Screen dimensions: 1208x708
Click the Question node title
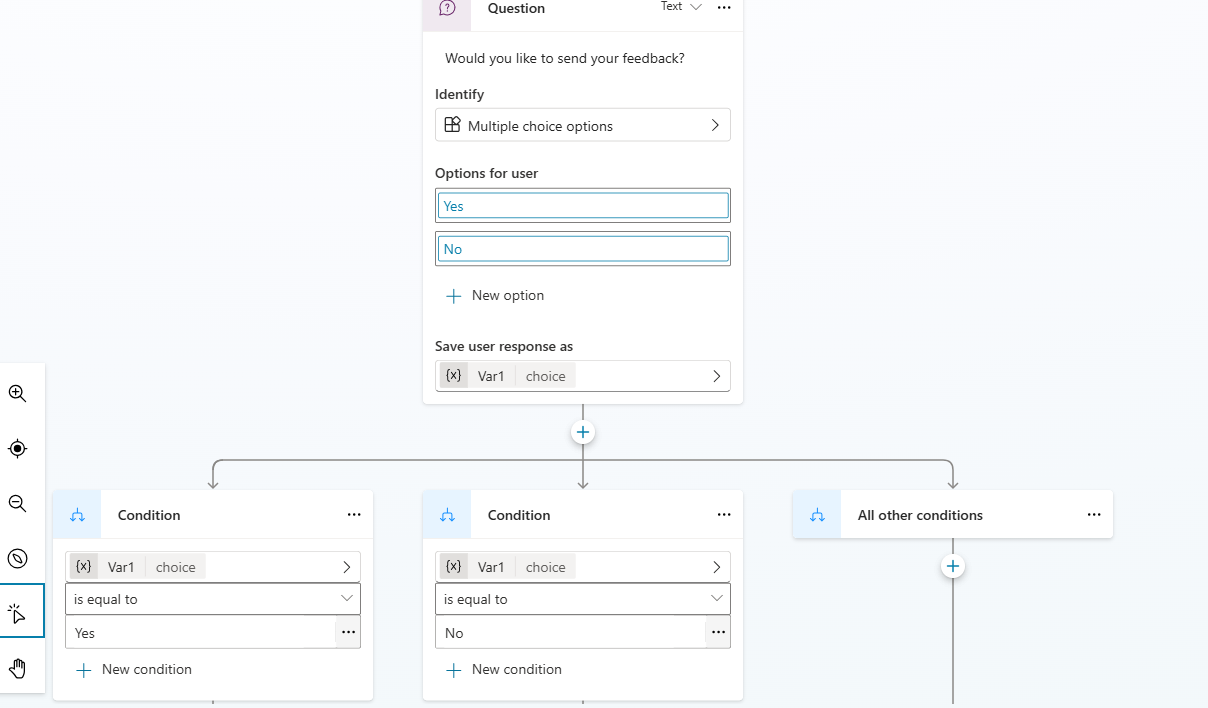coord(516,8)
